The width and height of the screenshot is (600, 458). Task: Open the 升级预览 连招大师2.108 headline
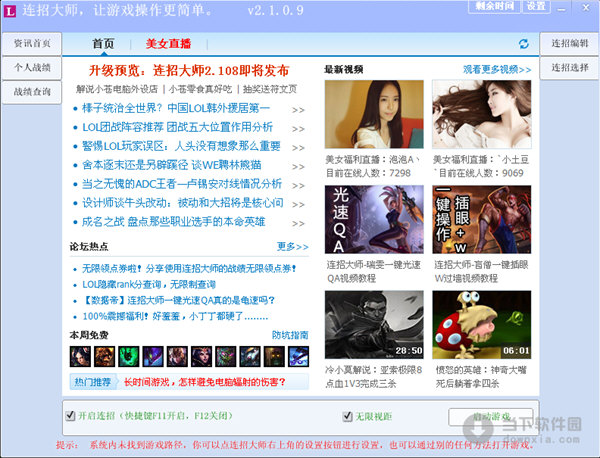coord(189,70)
